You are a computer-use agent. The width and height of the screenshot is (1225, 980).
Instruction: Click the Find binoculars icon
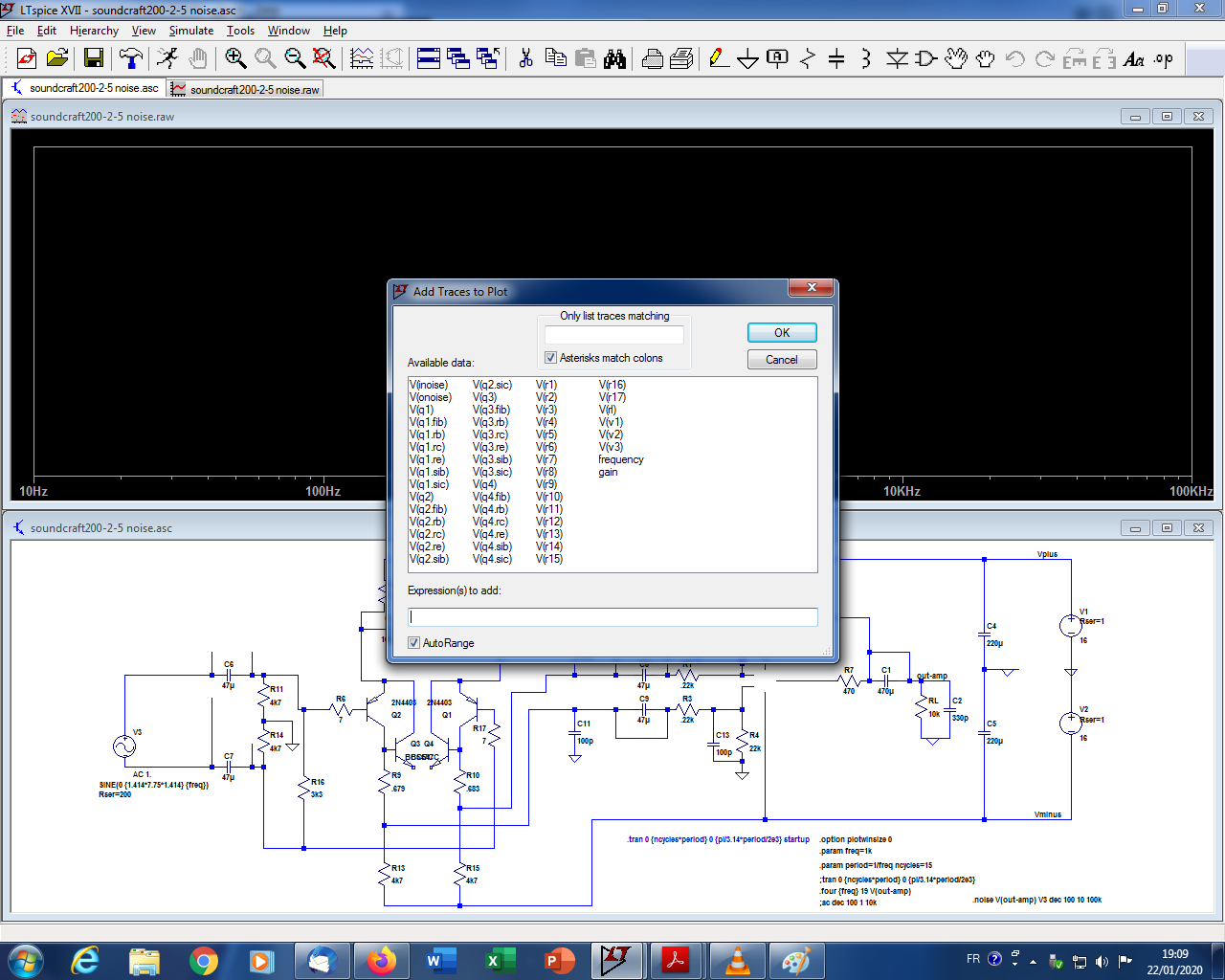click(x=615, y=59)
